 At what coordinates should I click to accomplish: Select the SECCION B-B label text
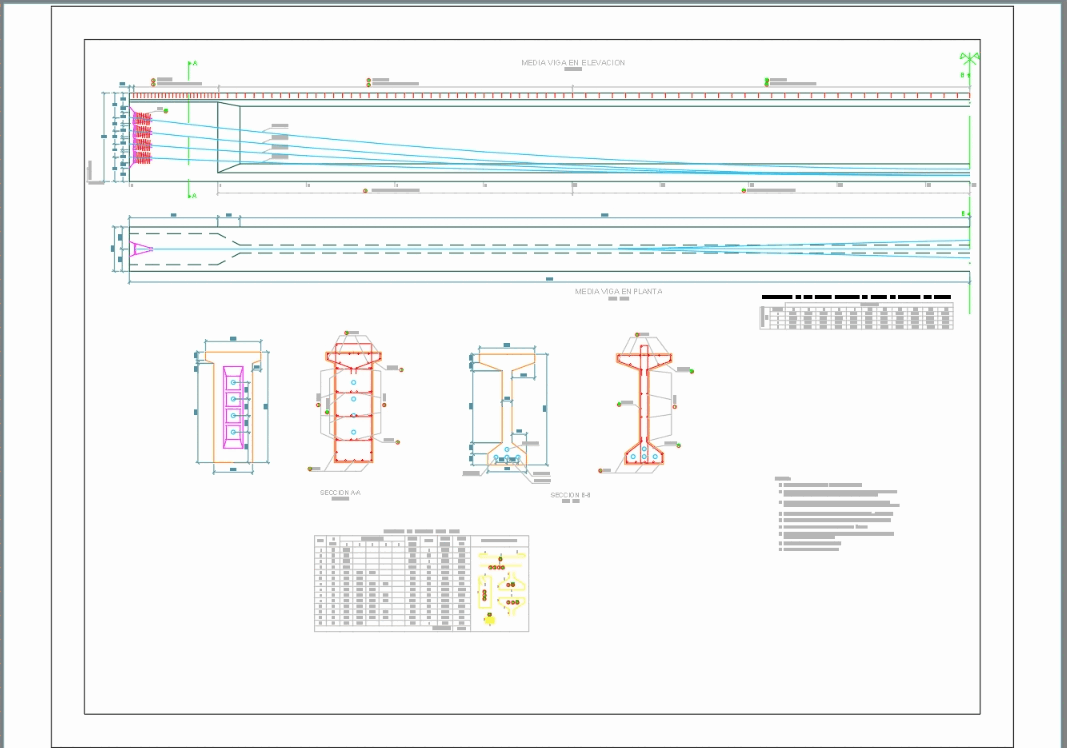click(x=571, y=495)
